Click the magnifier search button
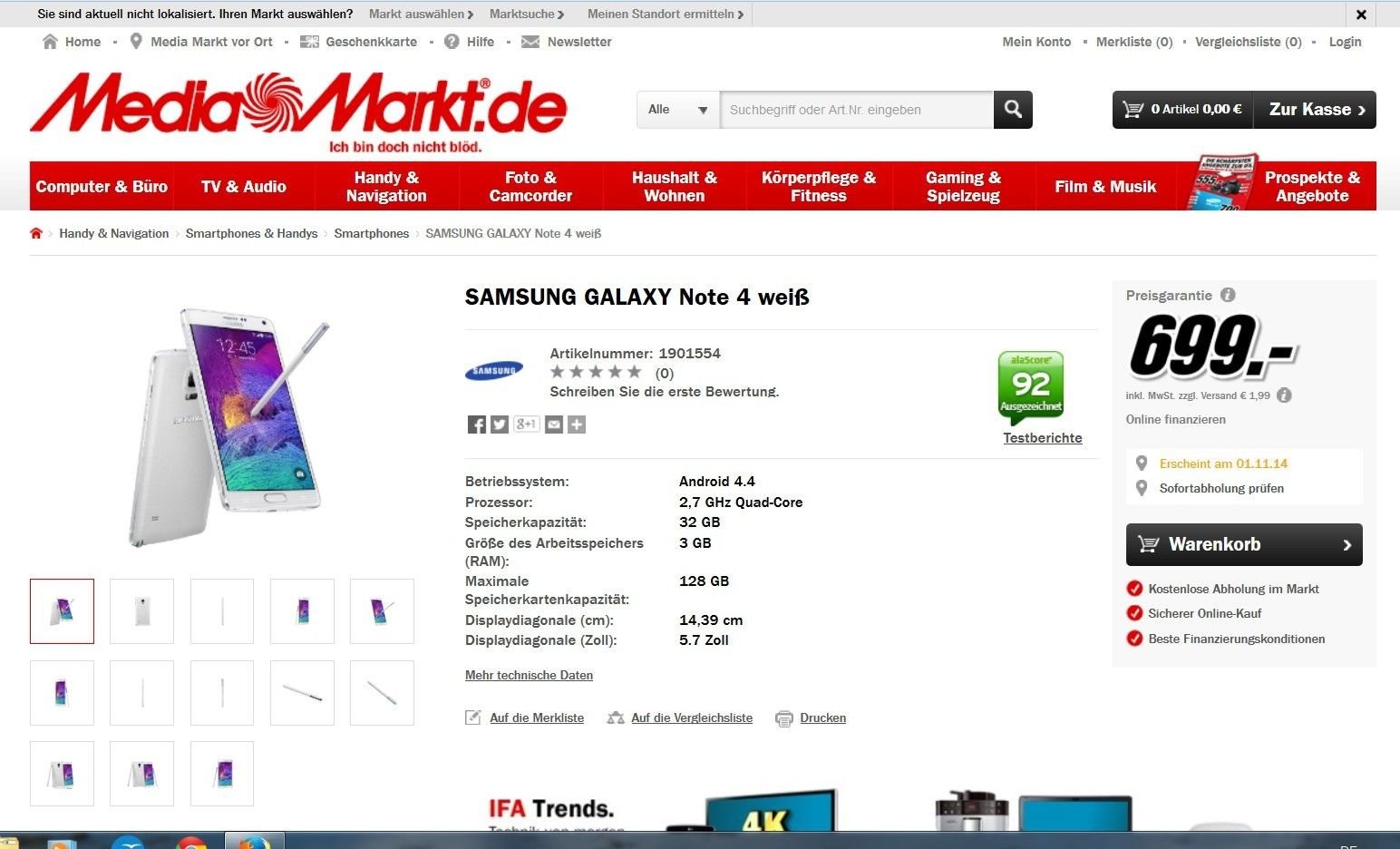 point(1013,110)
